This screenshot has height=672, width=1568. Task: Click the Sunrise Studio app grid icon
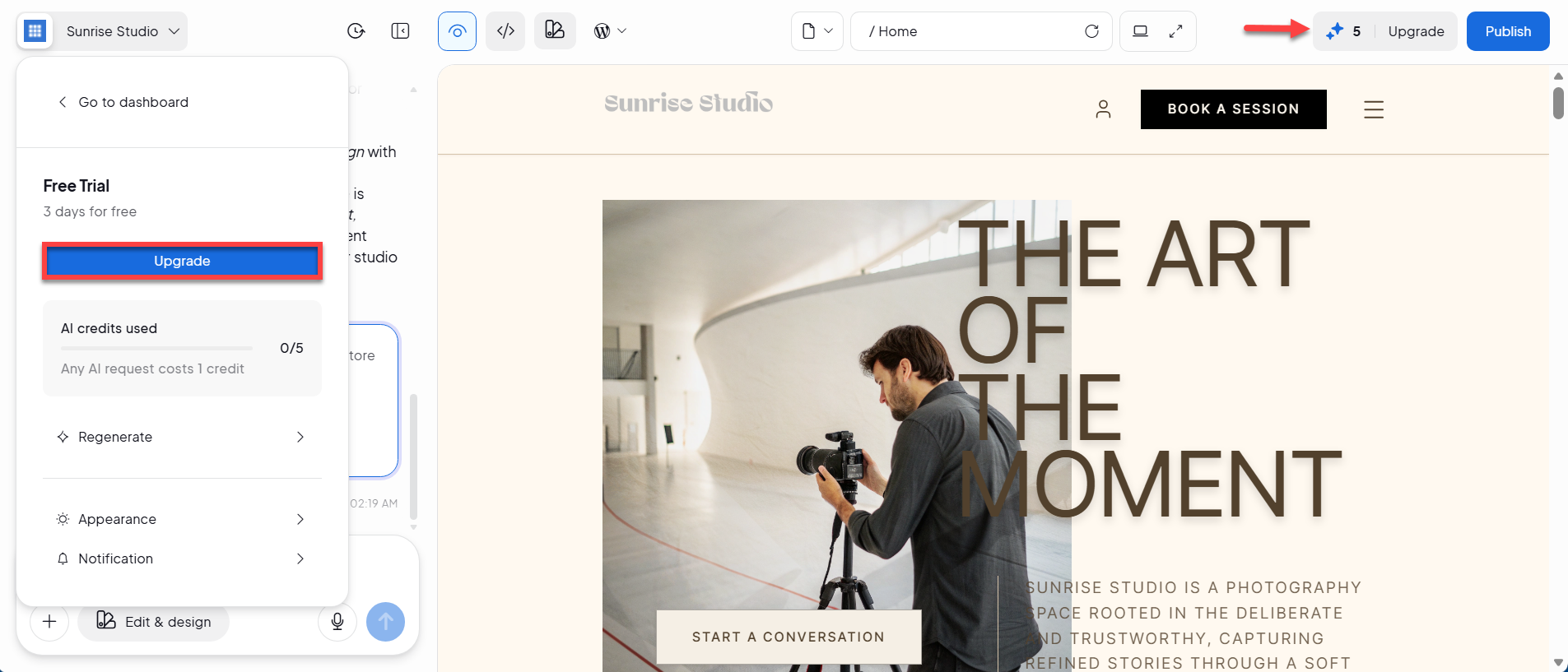35,31
